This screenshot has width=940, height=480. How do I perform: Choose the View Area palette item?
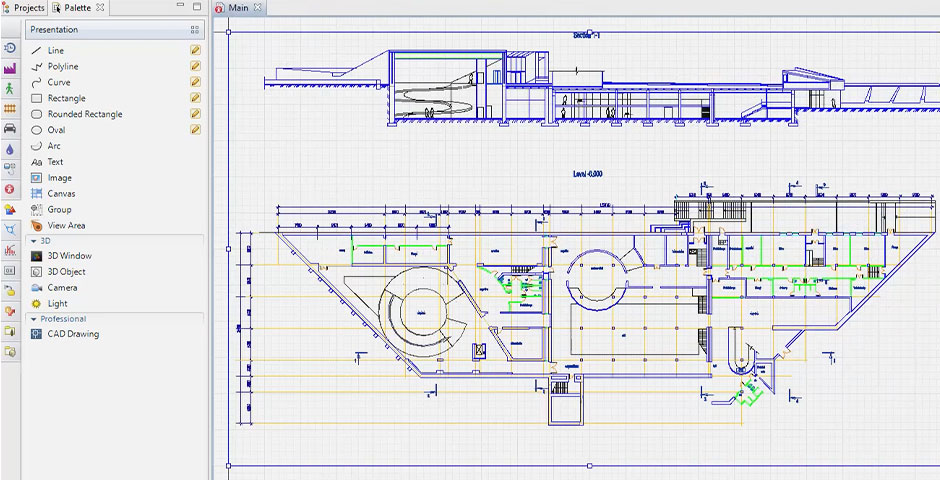coord(66,226)
